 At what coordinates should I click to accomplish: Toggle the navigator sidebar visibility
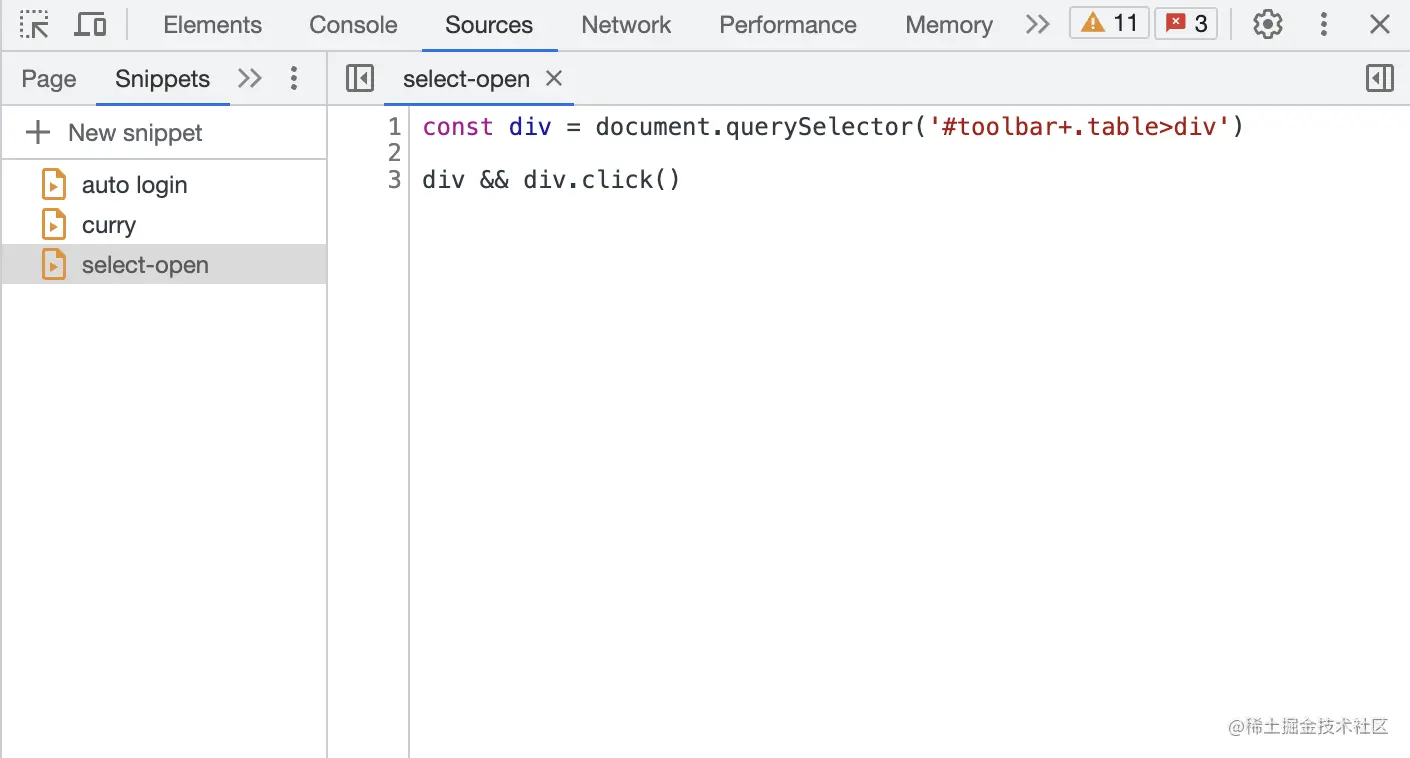(x=360, y=78)
